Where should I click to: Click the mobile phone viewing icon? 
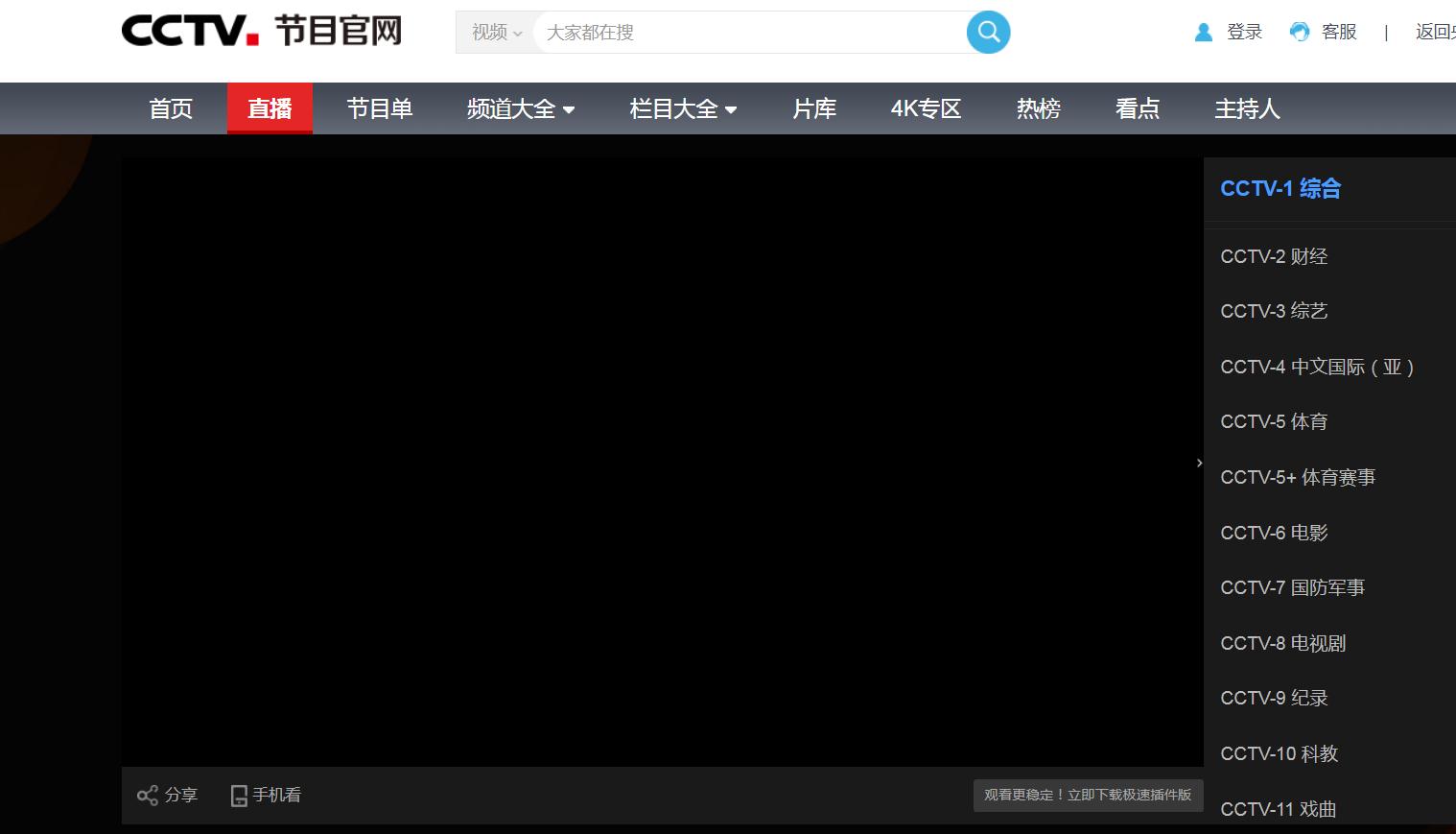pyautogui.click(x=239, y=796)
